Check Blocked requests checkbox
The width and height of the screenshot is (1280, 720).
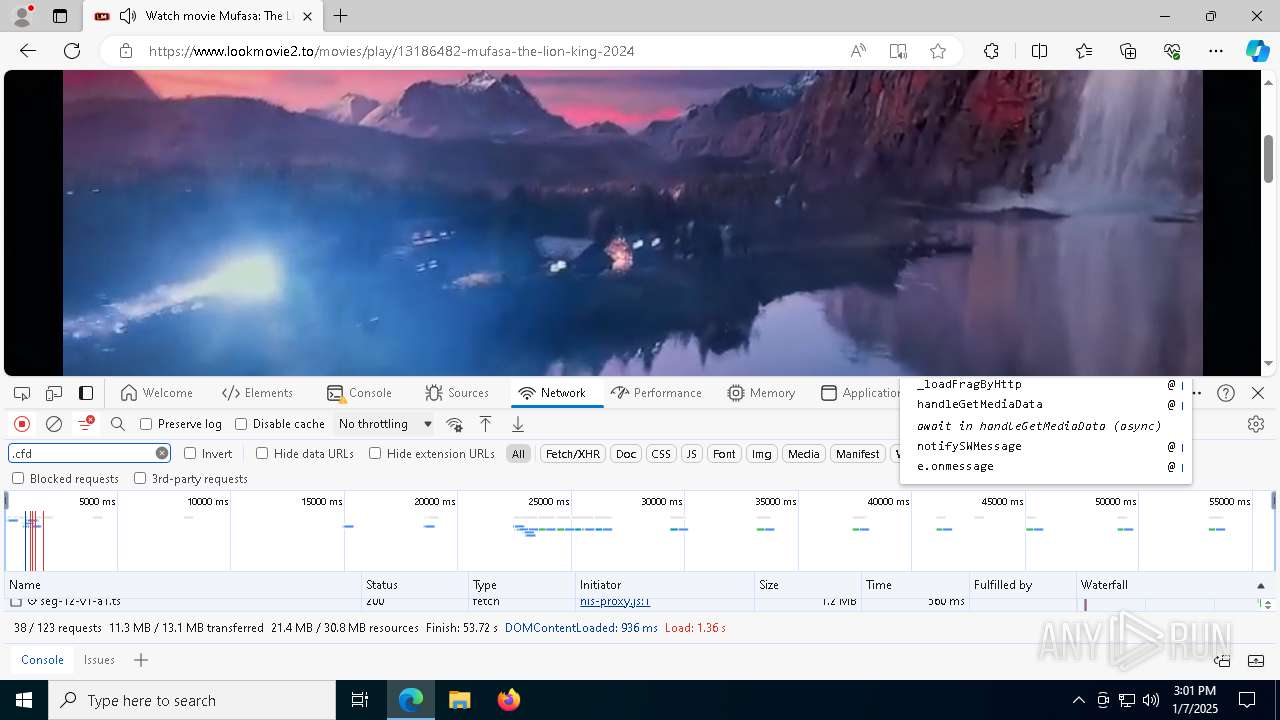click(18, 478)
